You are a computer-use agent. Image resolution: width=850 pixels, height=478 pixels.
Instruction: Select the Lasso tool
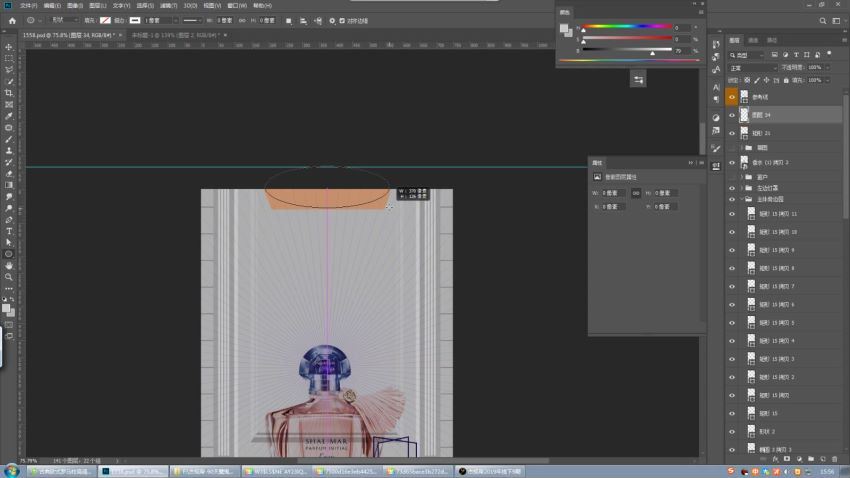tap(9, 69)
